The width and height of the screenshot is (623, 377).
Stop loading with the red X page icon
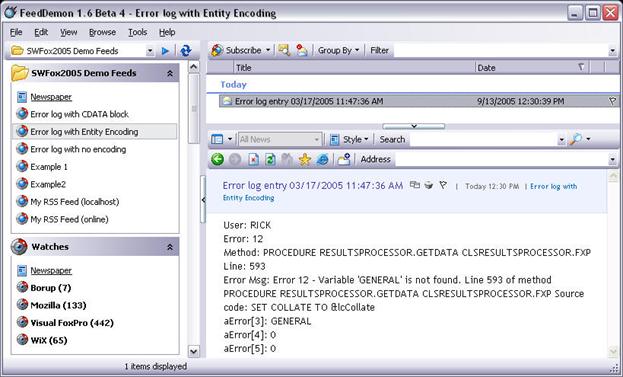253,159
